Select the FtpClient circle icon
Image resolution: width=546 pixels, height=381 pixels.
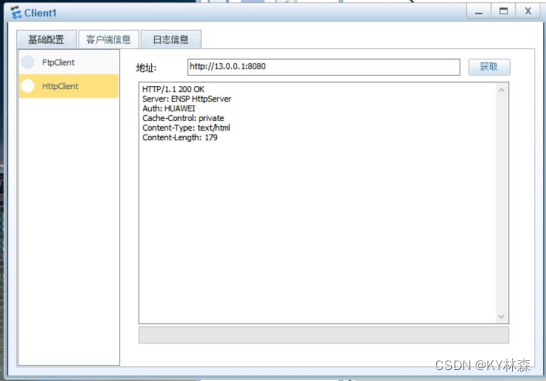28,62
